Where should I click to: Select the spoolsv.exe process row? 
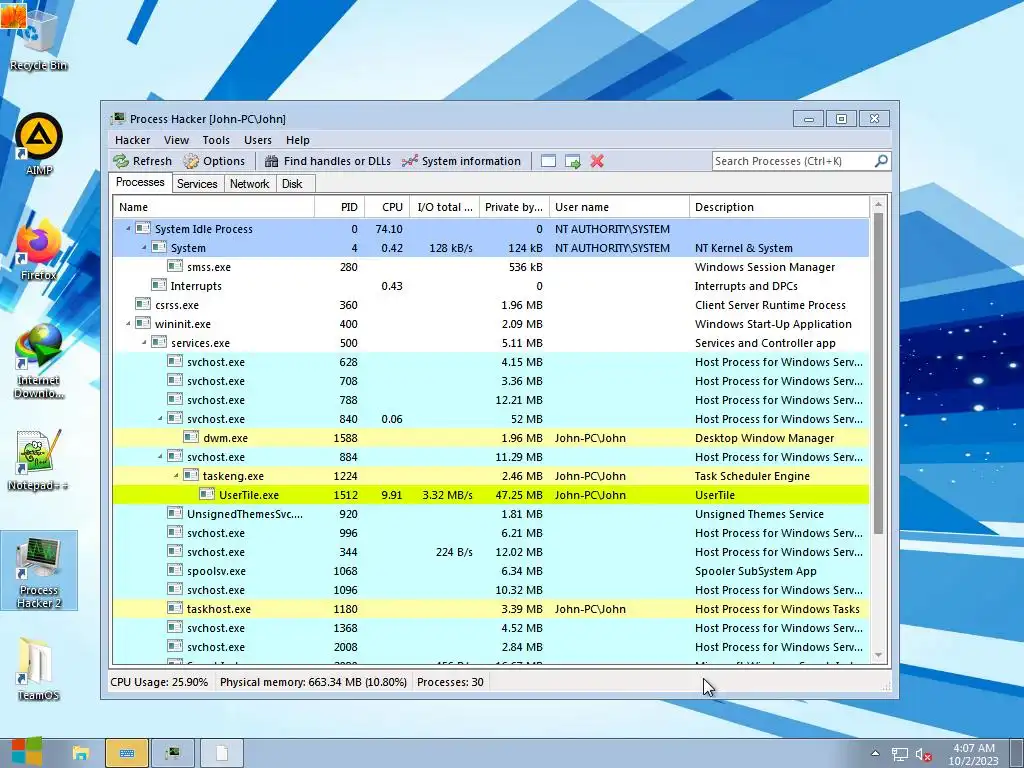[491, 571]
